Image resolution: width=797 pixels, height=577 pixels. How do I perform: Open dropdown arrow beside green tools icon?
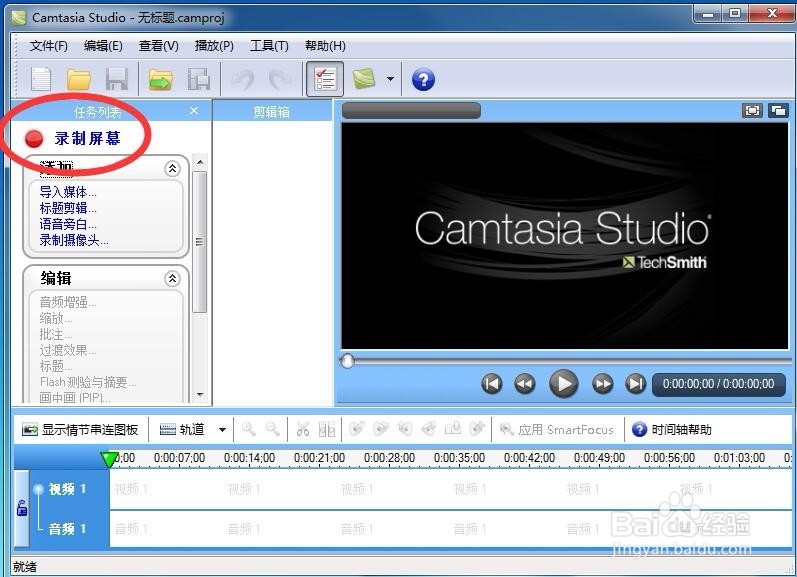click(390, 79)
